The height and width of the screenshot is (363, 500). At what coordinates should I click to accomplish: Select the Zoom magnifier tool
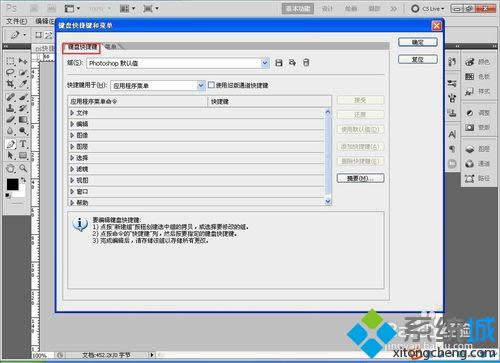(x=23, y=168)
